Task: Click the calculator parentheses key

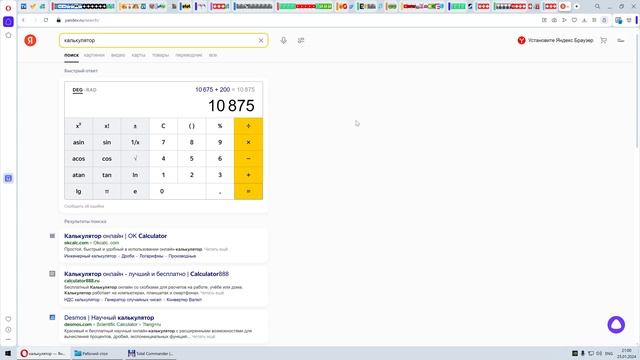Action: click(191, 126)
